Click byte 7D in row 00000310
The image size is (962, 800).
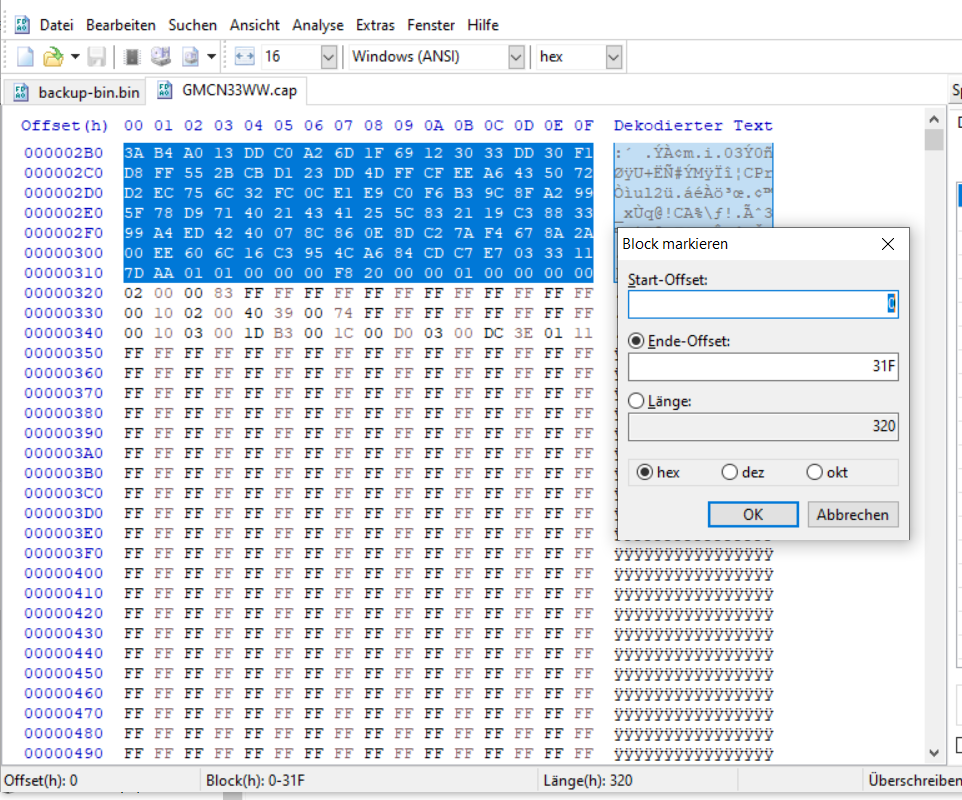[133, 273]
